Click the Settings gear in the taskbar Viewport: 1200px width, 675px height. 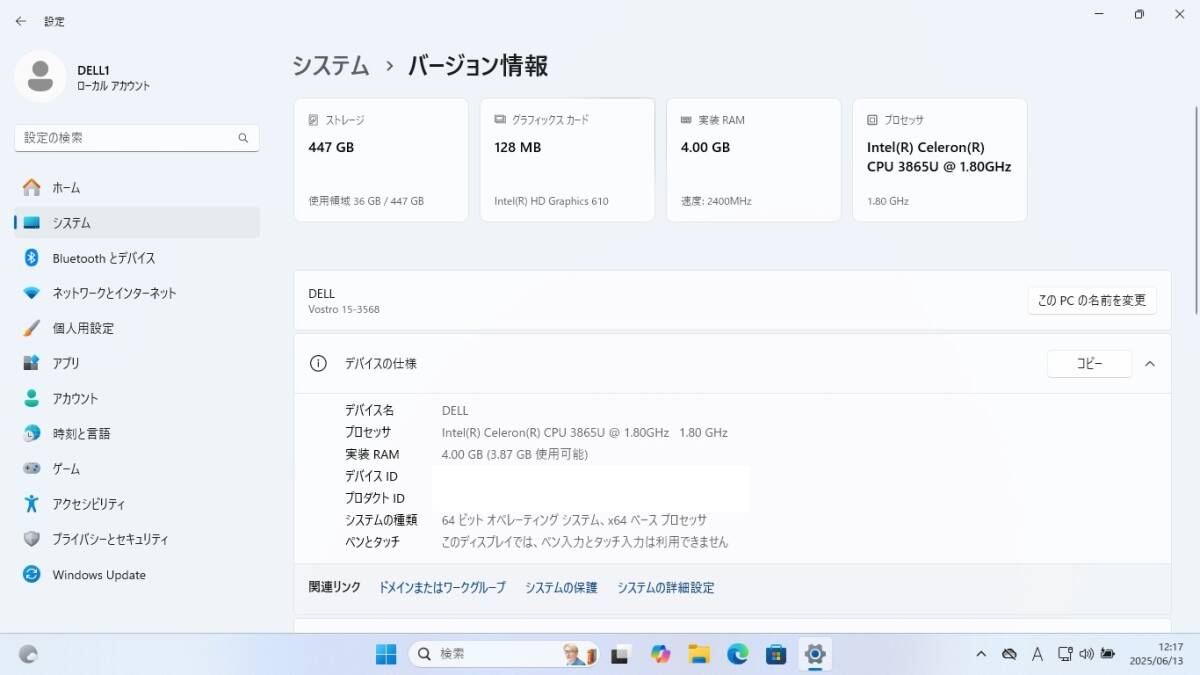point(815,654)
